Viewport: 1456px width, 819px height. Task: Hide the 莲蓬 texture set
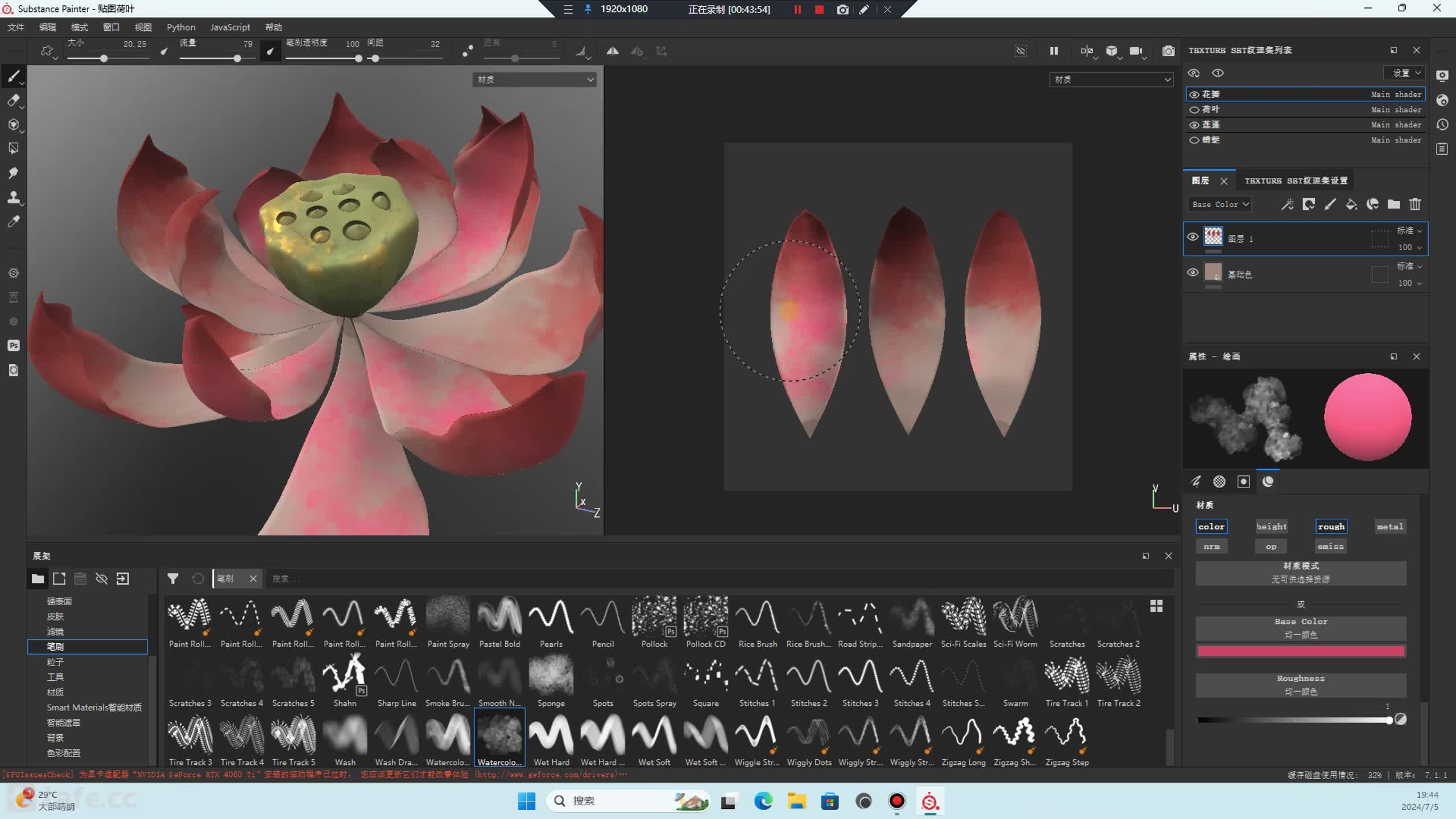pos(1194,125)
